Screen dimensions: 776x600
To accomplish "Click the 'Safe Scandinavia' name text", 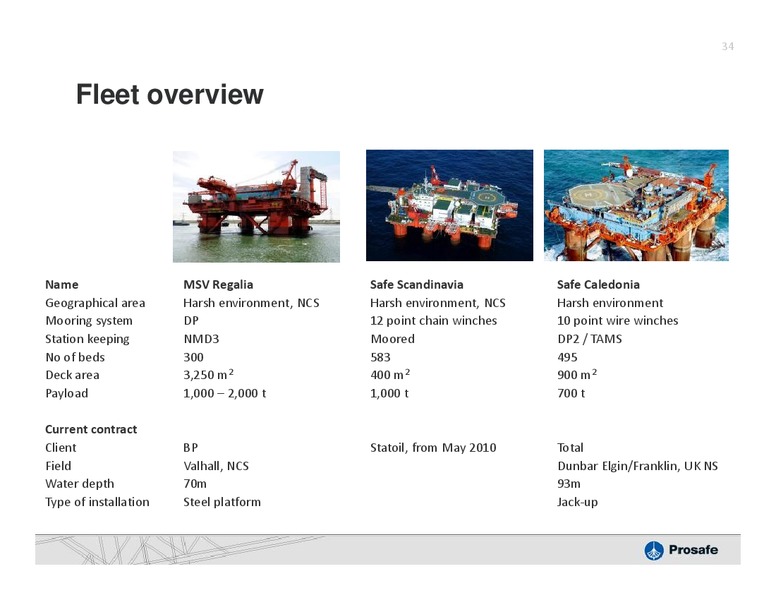I will pos(417,285).
